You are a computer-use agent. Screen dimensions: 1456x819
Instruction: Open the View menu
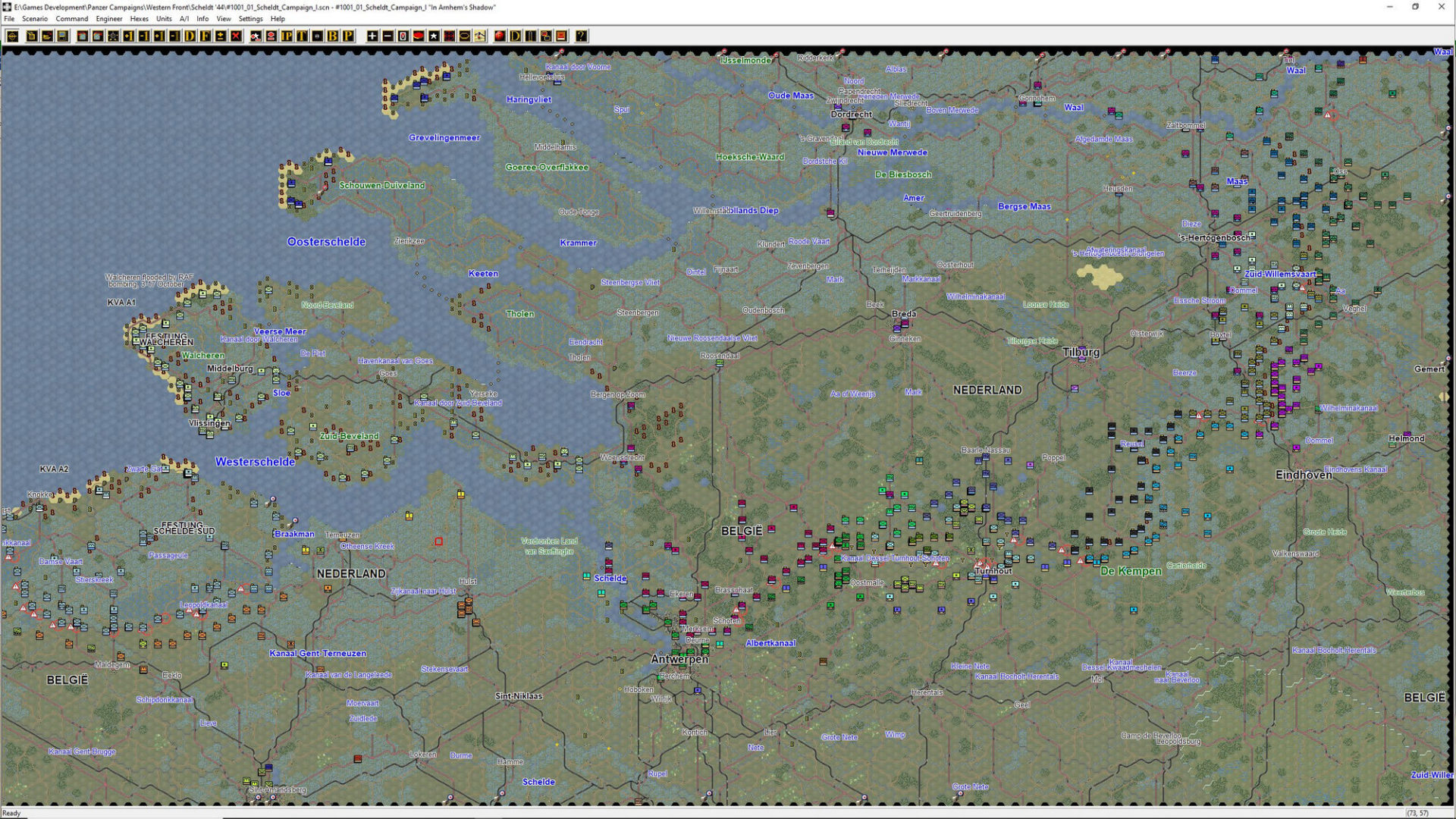[224, 19]
